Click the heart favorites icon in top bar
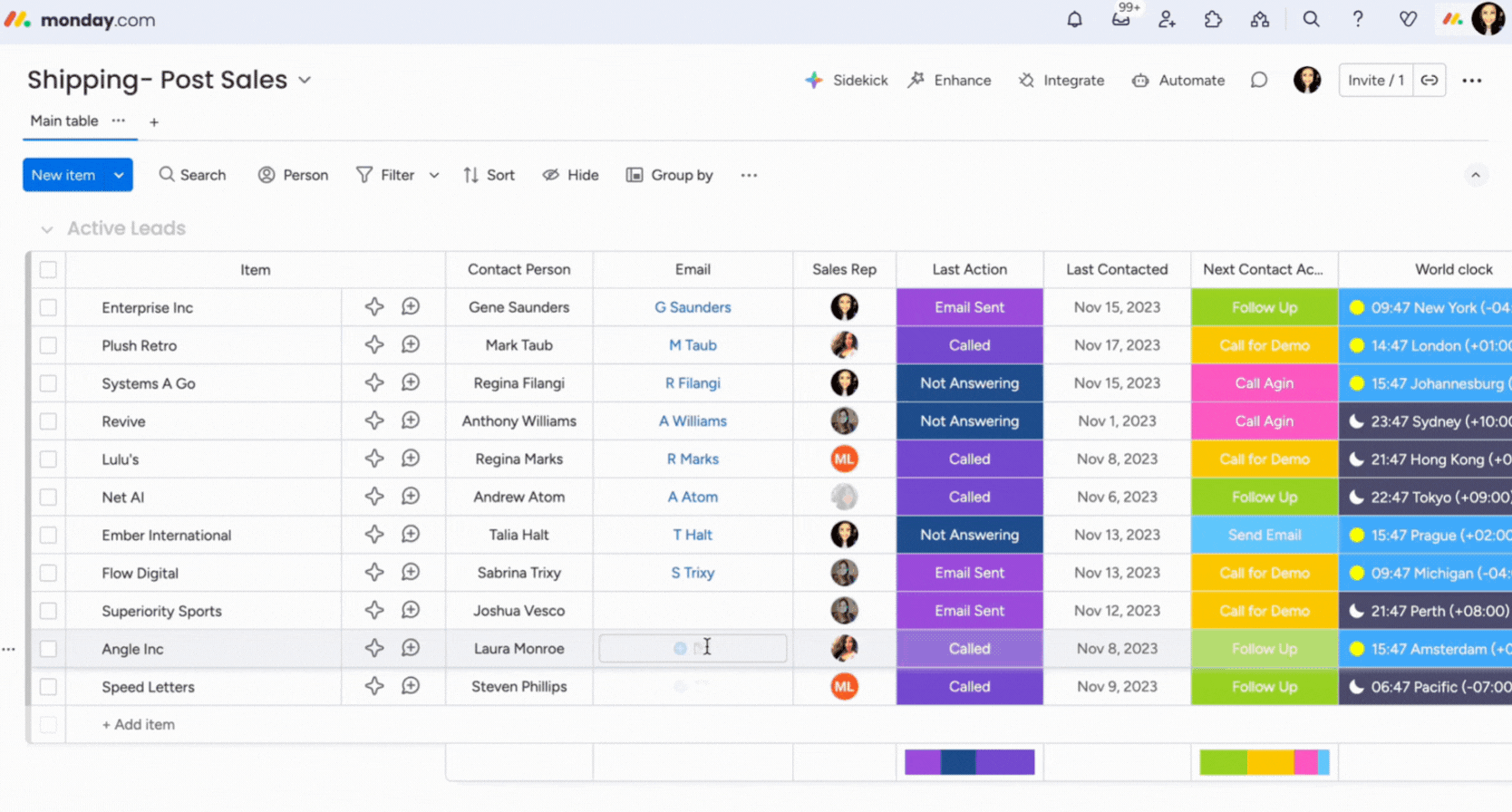 point(1408,19)
